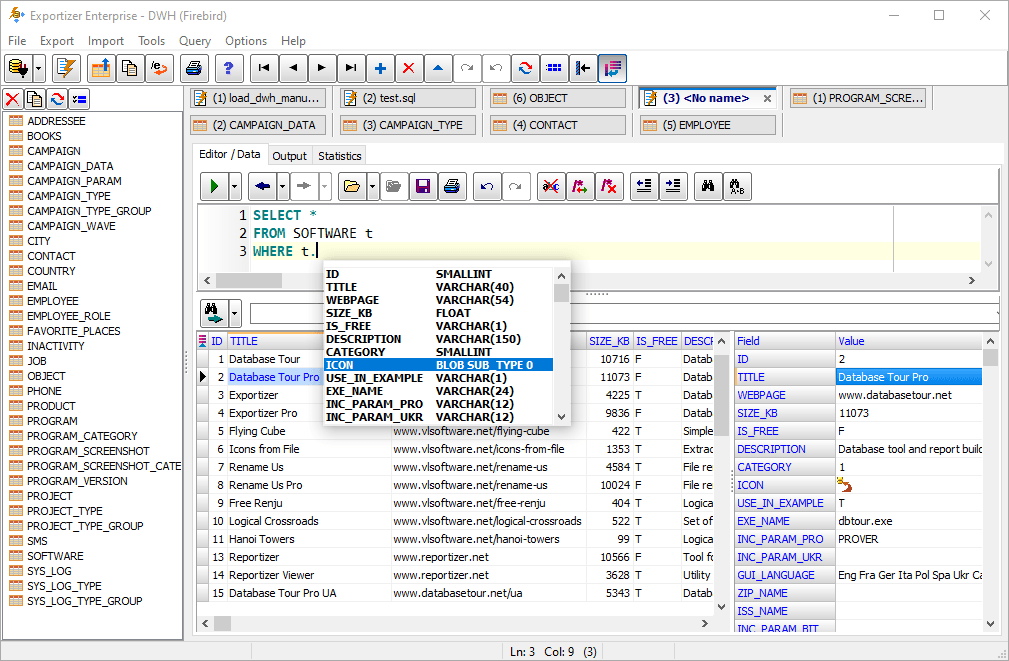The height and width of the screenshot is (661, 1009).
Task: Open the (5) EMPLOYEE window tab
Action: point(707,125)
